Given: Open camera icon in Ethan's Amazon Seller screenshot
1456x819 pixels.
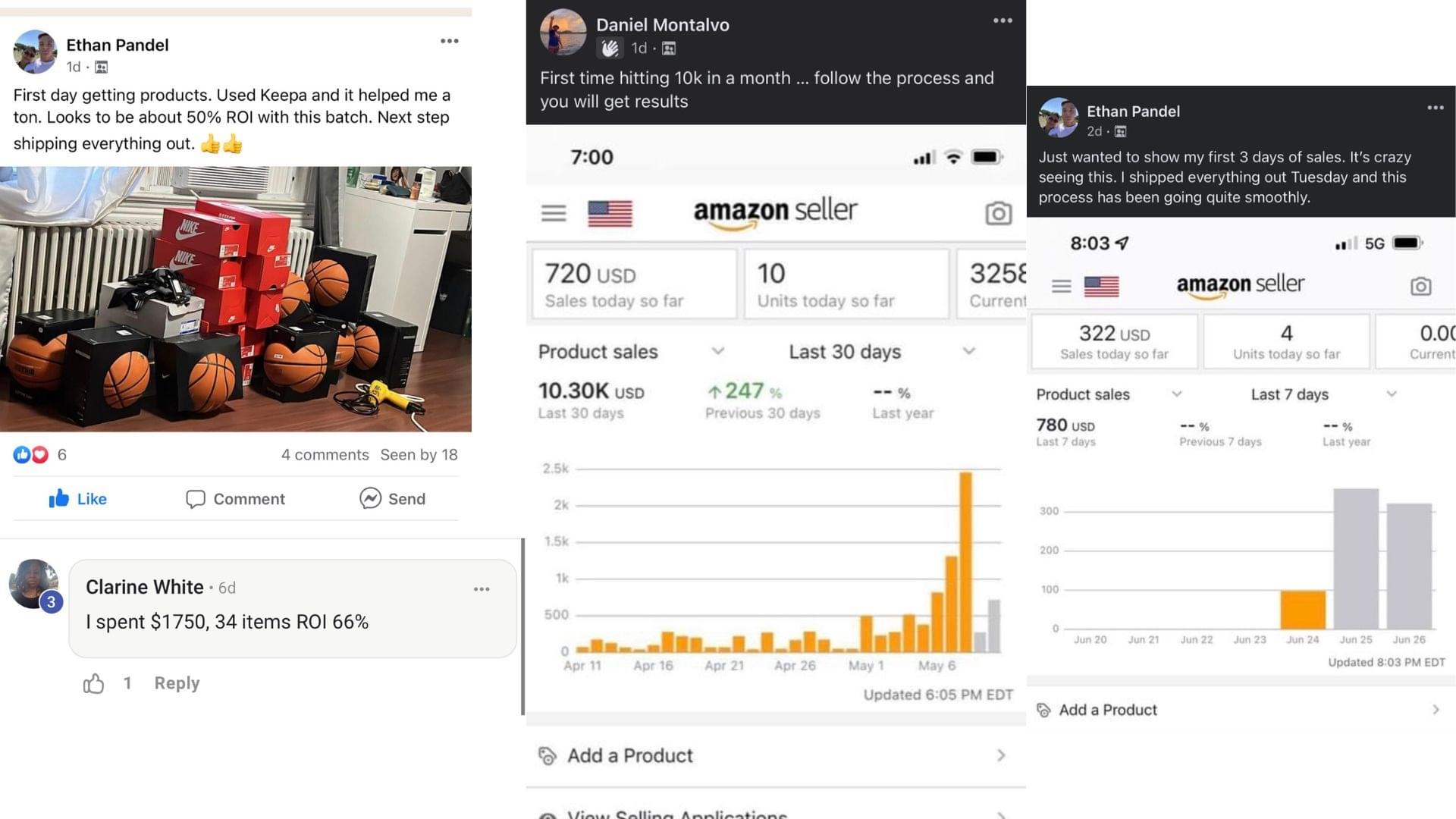Looking at the screenshot, I should click(x=1420, y=286).
